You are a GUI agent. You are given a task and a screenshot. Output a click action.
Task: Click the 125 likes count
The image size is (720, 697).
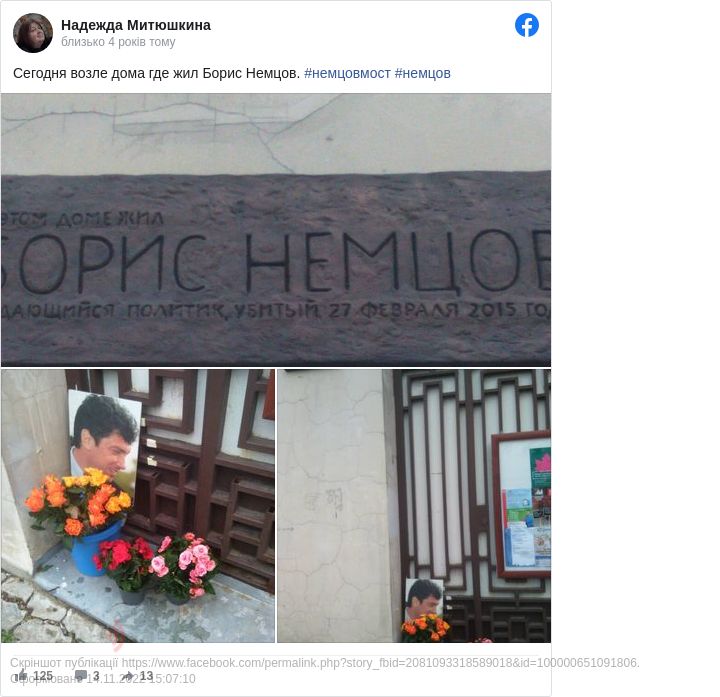43,675
